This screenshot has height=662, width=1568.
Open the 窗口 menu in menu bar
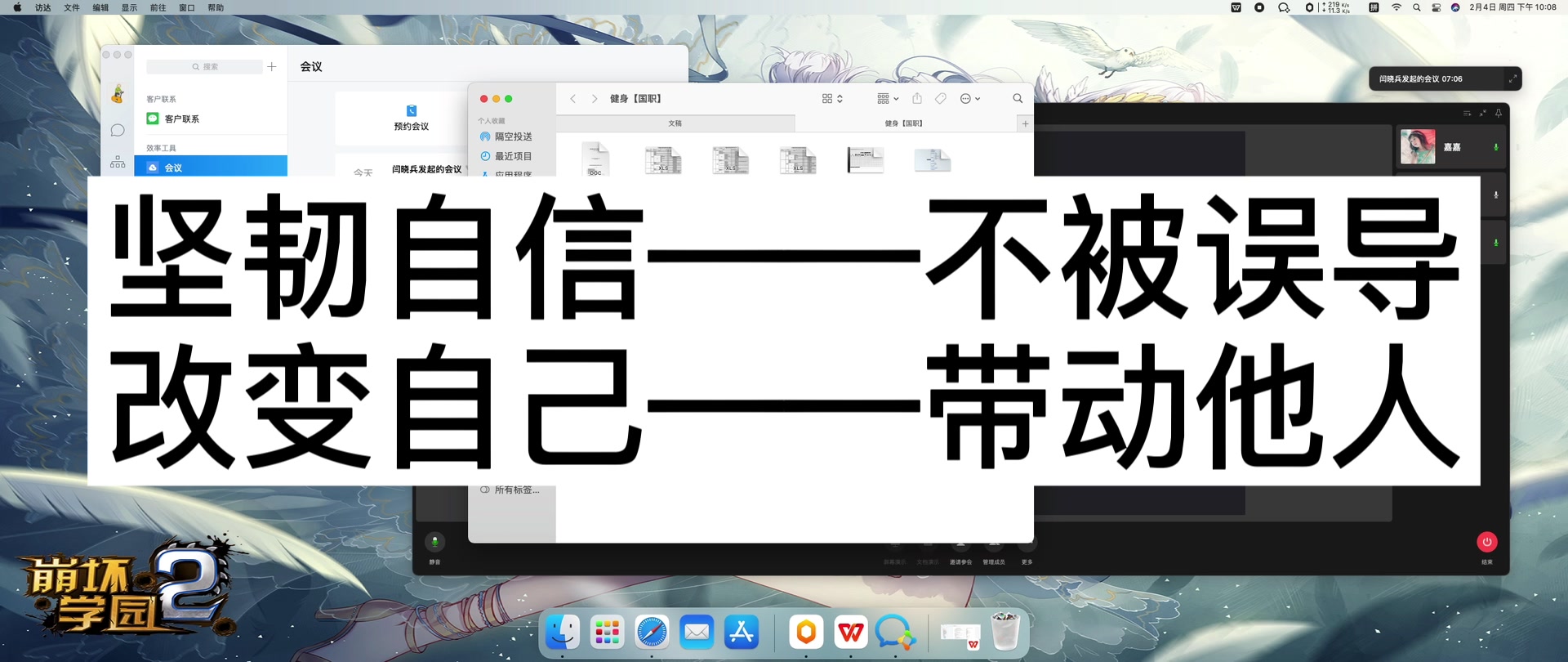(187, 7)
